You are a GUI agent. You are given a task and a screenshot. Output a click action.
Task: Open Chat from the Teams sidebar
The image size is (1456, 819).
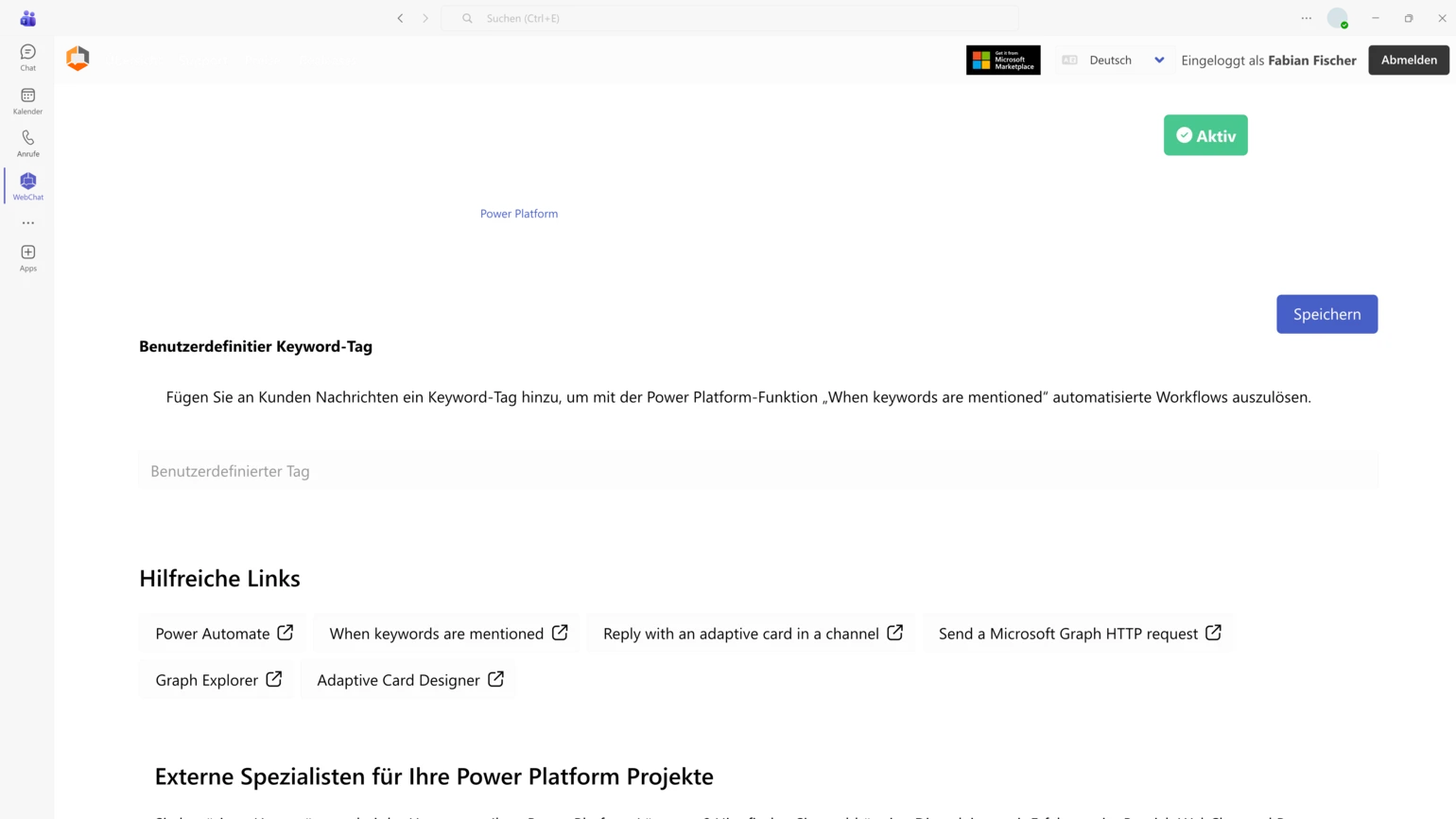click(x=27, y=57)
